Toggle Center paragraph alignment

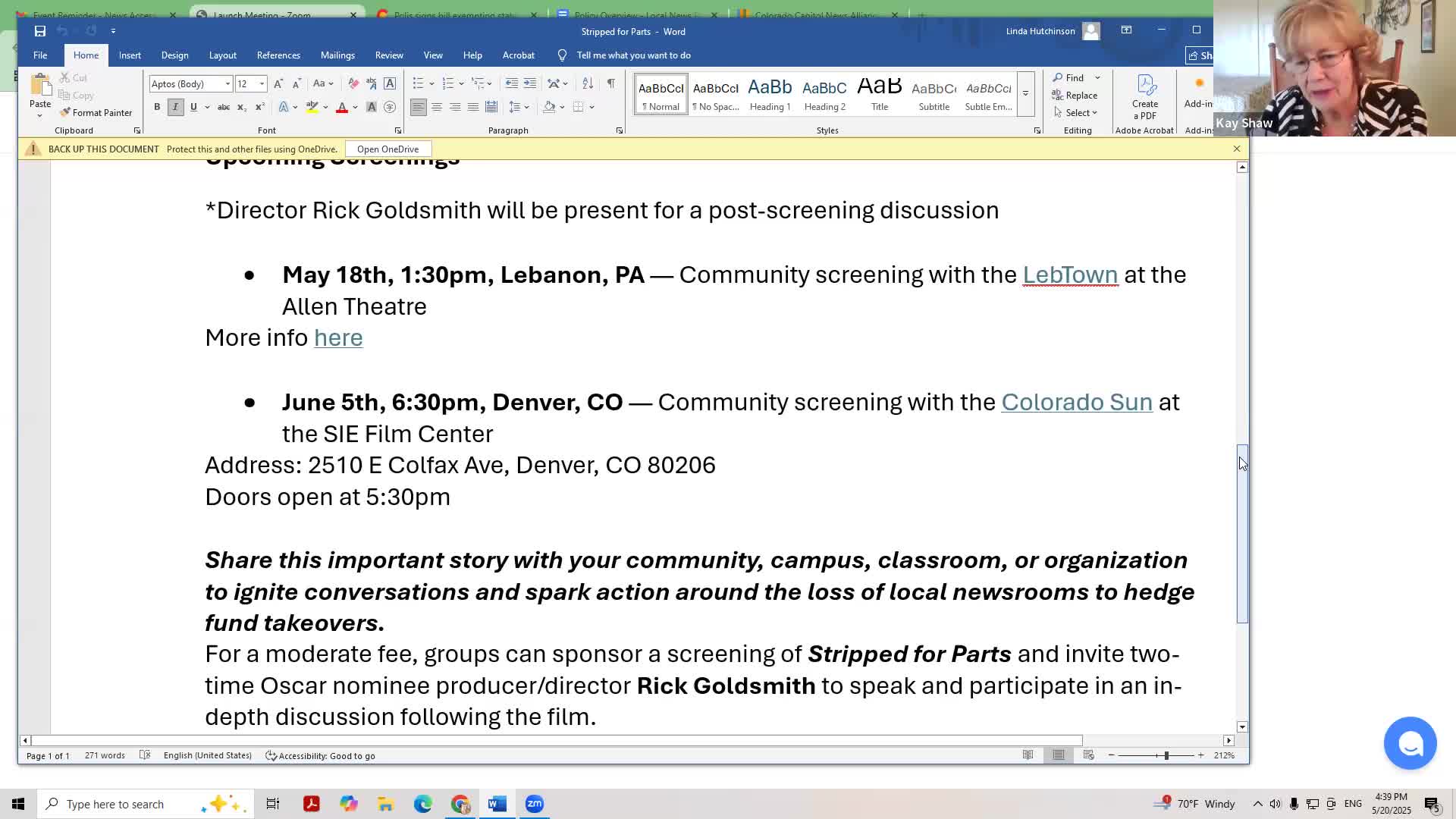(437, 107)
